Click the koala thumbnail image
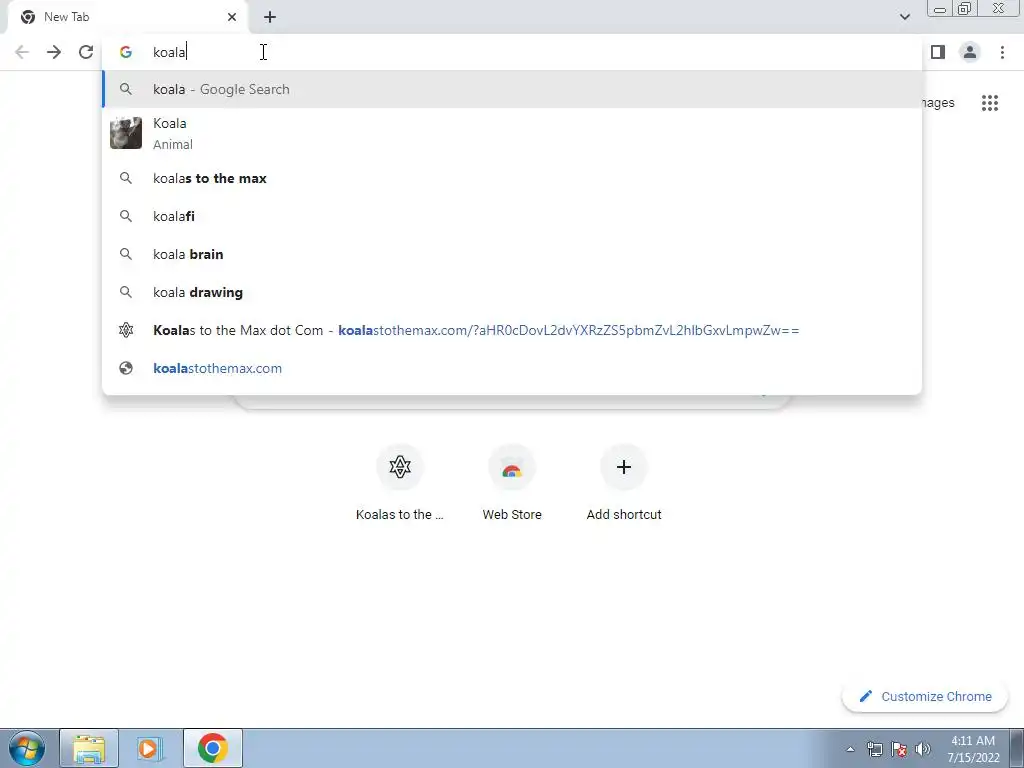The height and width of the screenshot is (768, 1024). [x=126, y=133]
